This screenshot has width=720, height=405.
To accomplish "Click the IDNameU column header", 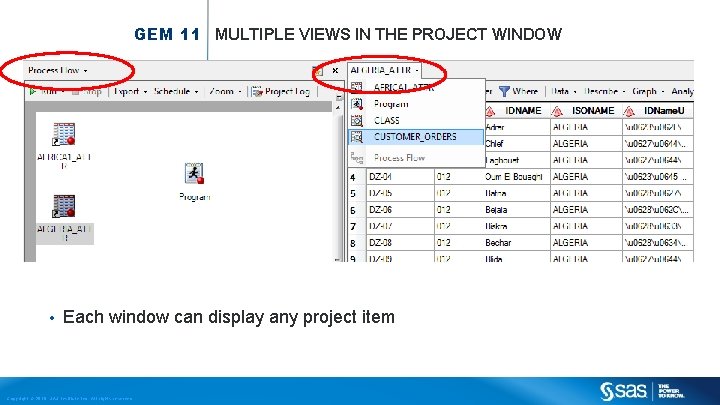I will pos(658,111).
